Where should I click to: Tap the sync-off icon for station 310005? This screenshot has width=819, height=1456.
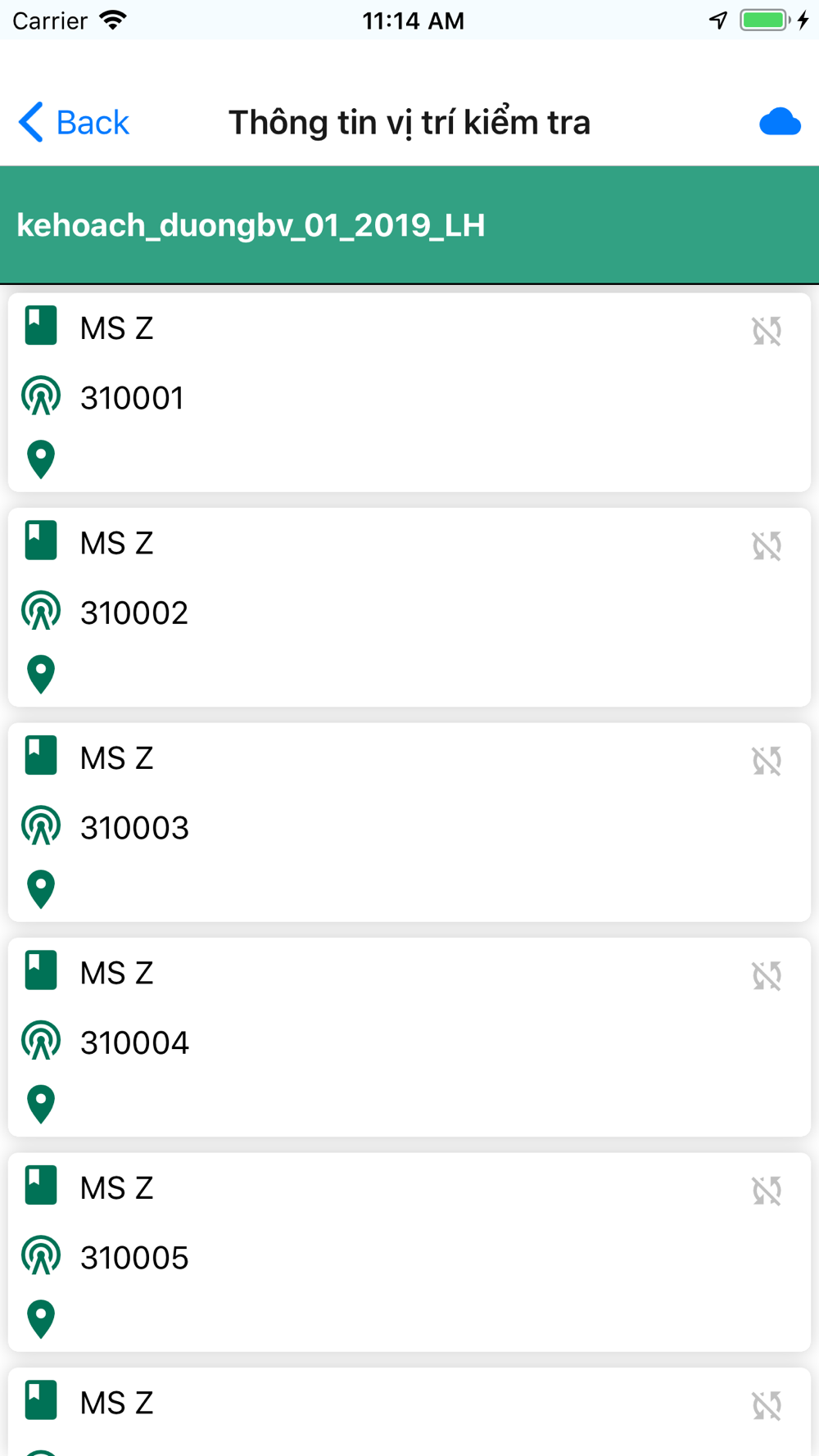coord(767,1191)
